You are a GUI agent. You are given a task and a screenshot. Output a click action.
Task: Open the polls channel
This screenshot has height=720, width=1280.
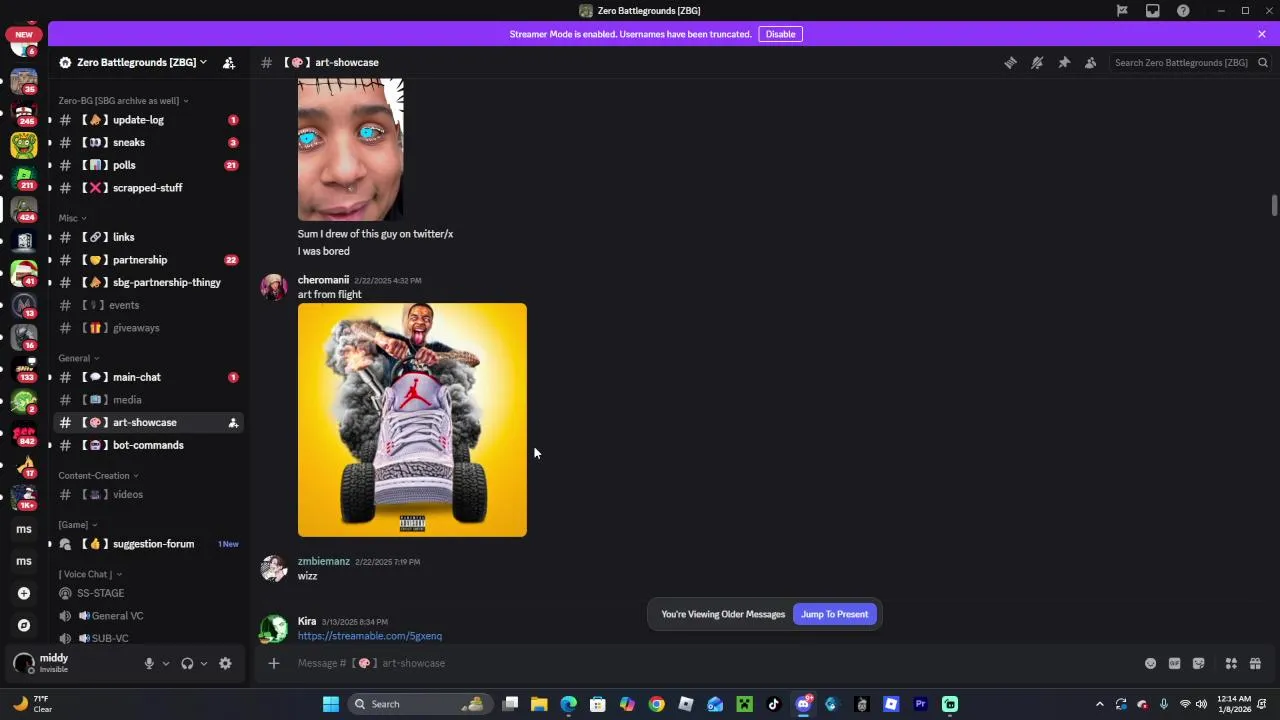[x=148, y=165]
